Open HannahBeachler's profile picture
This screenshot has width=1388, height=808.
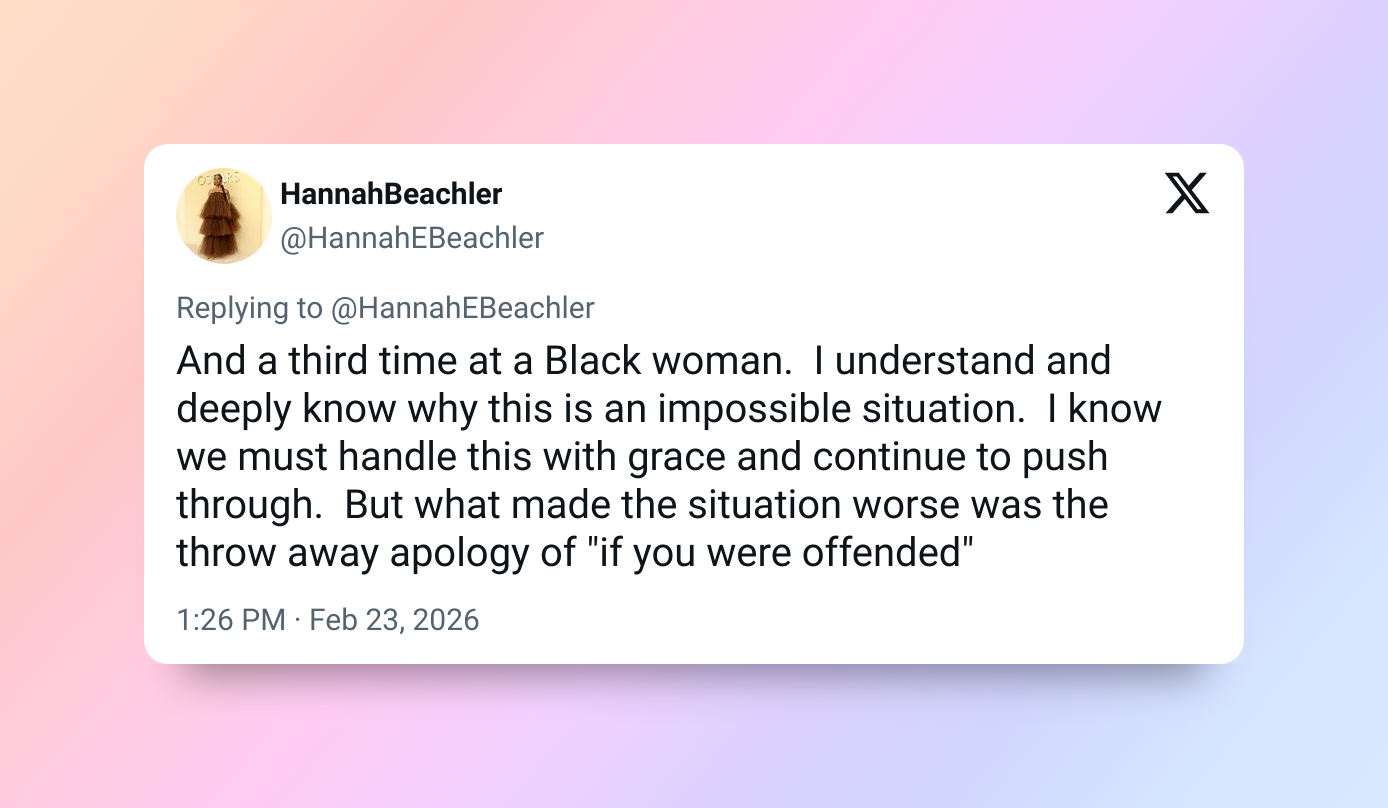coord(224,216)
